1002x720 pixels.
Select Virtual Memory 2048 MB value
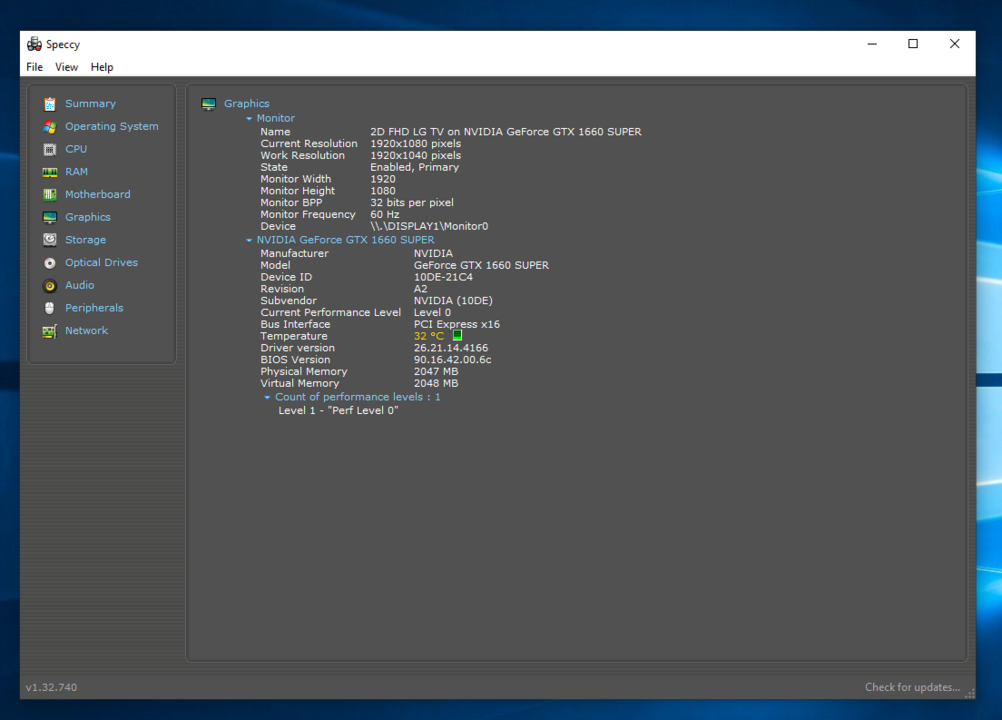point(436,383)
